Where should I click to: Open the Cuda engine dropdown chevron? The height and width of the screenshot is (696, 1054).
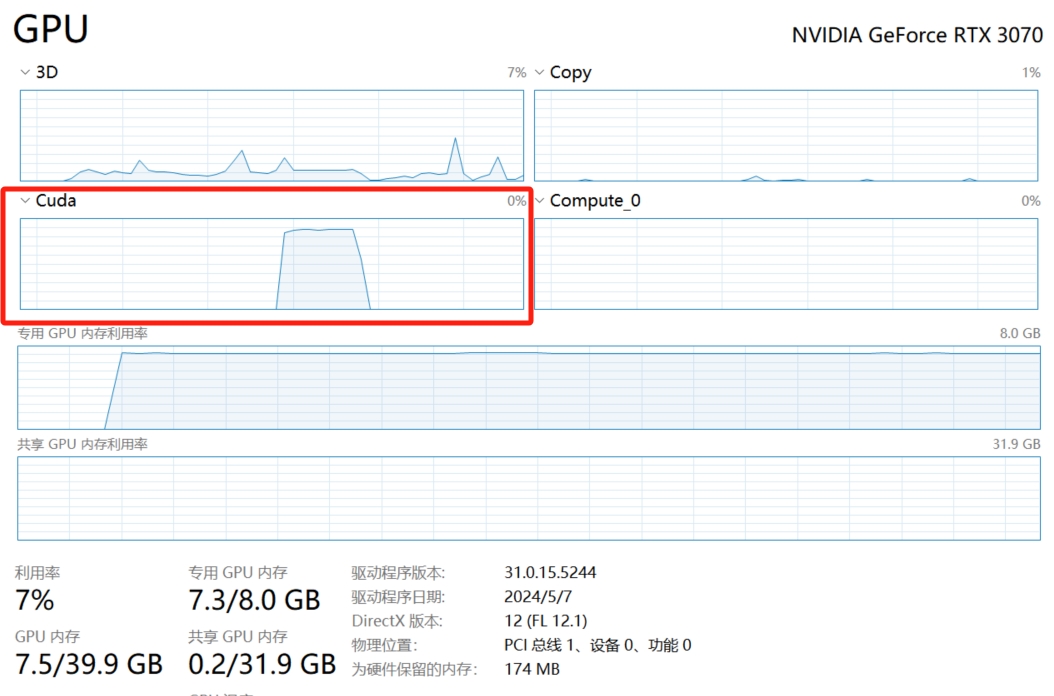coord(25,201)
